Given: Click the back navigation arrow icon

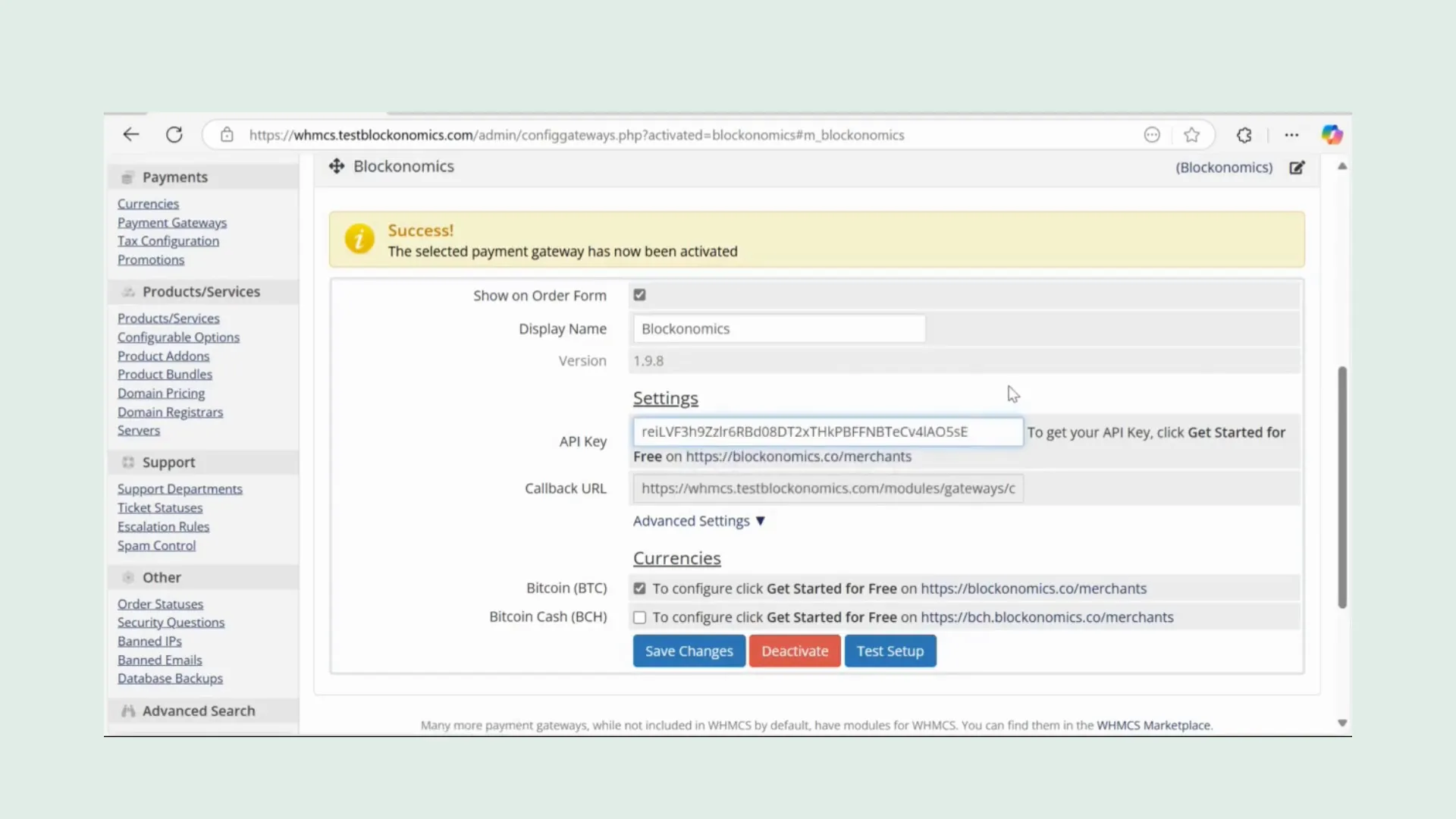Looking at the screenshot, I should tap(131, 135).
